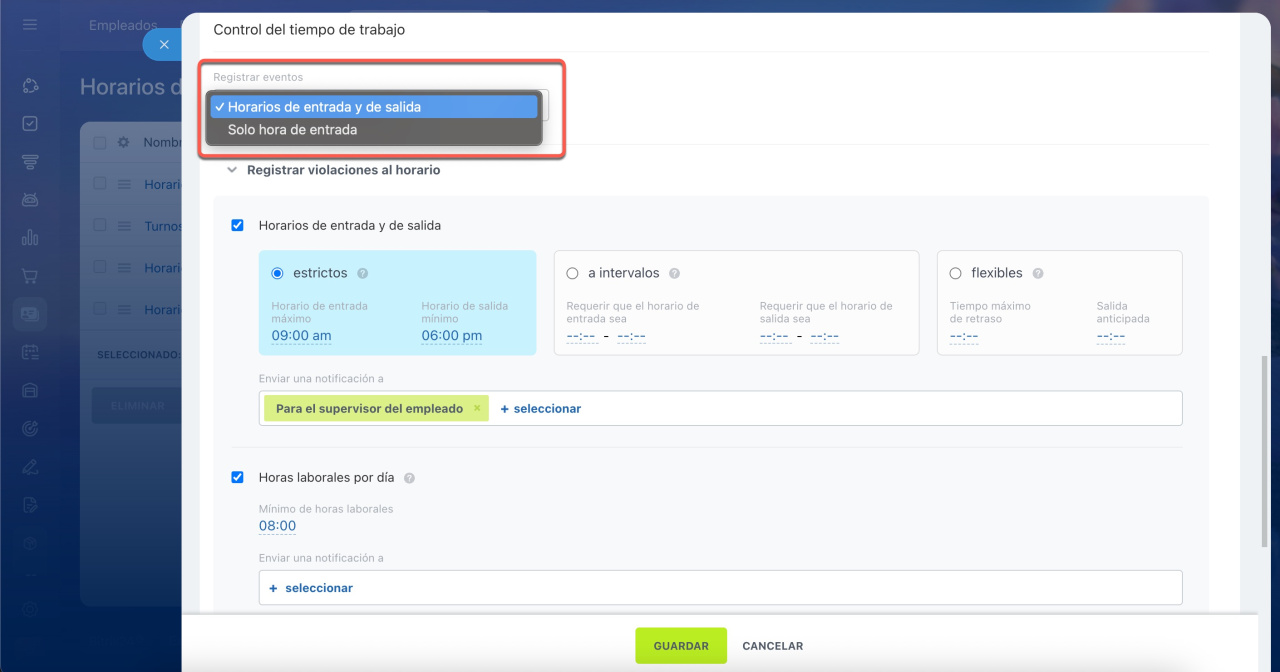Click help icon next to estrictos
Image resolution: width=1280 pixels, height=672 pixels.
(x=363, y=273)
